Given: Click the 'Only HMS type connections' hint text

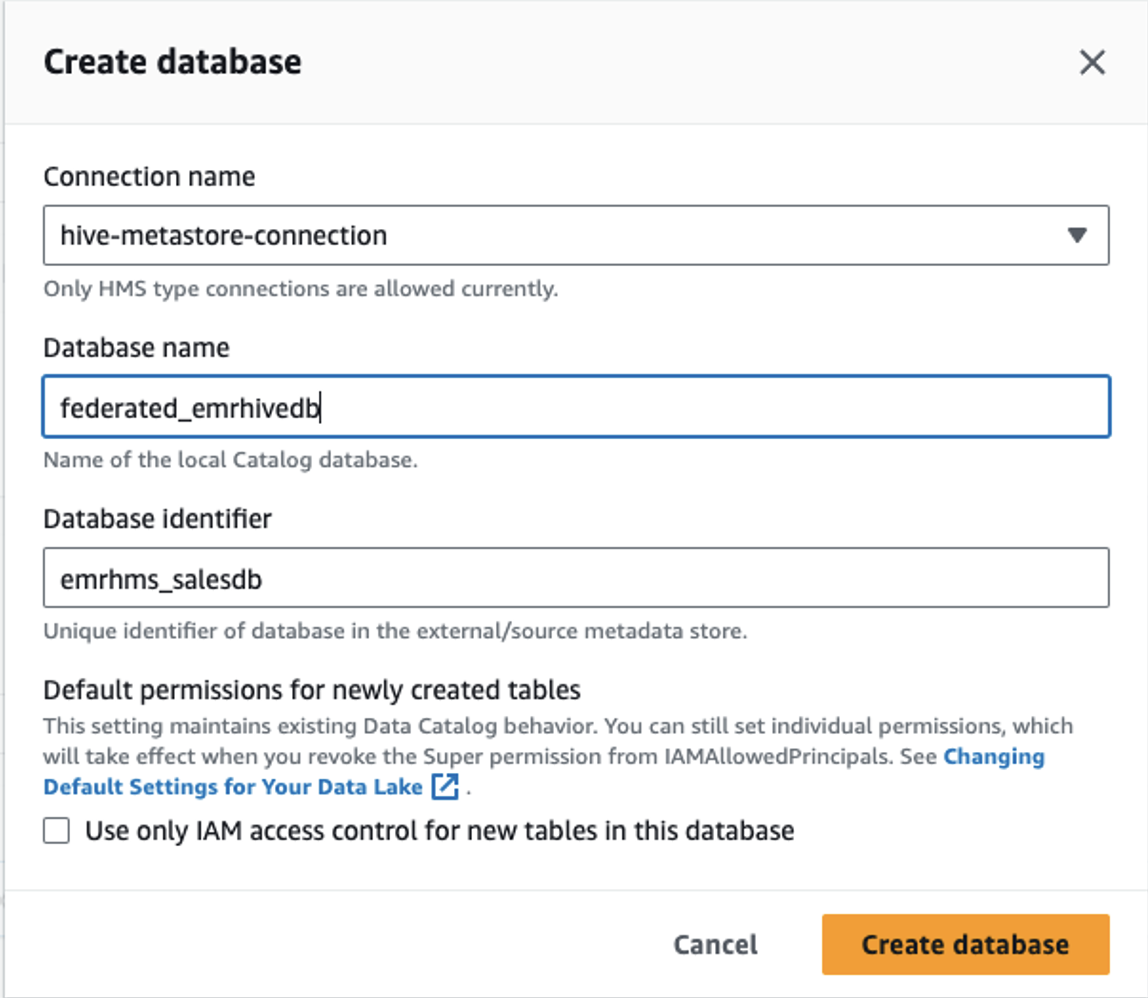Looking at the screenshot, I should pos(300,290).
